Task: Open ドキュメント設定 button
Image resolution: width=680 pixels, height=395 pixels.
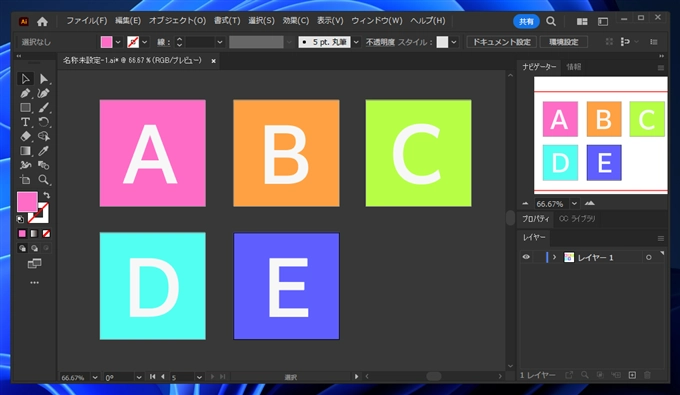Action: [501, 42]
